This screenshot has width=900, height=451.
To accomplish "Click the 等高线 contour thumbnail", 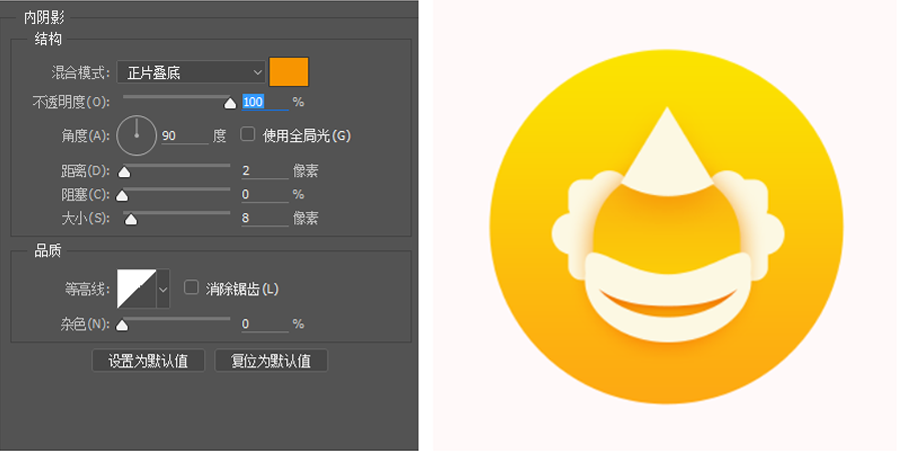I will point(137,289).
